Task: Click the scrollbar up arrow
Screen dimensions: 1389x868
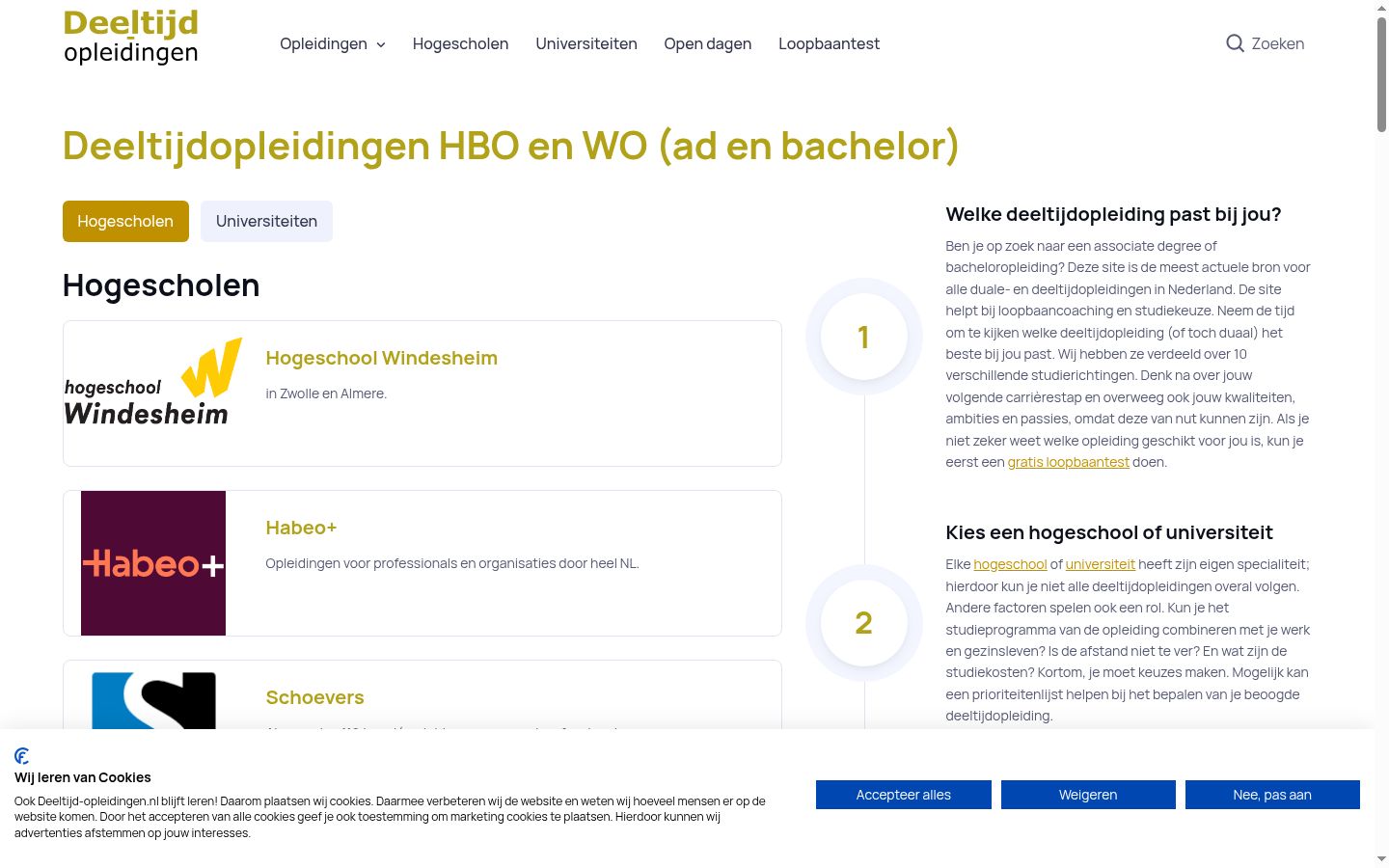Action: click(1381, 7)
